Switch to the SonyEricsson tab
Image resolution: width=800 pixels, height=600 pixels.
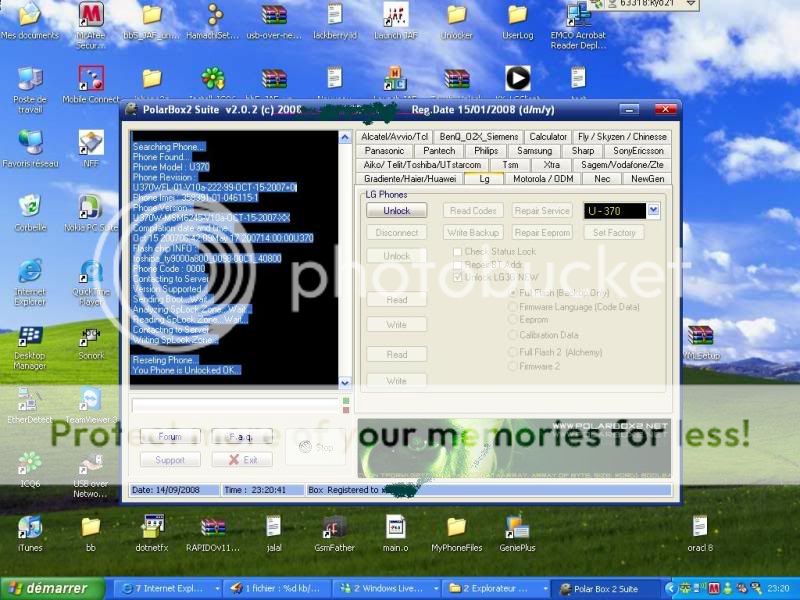point(638,151)
